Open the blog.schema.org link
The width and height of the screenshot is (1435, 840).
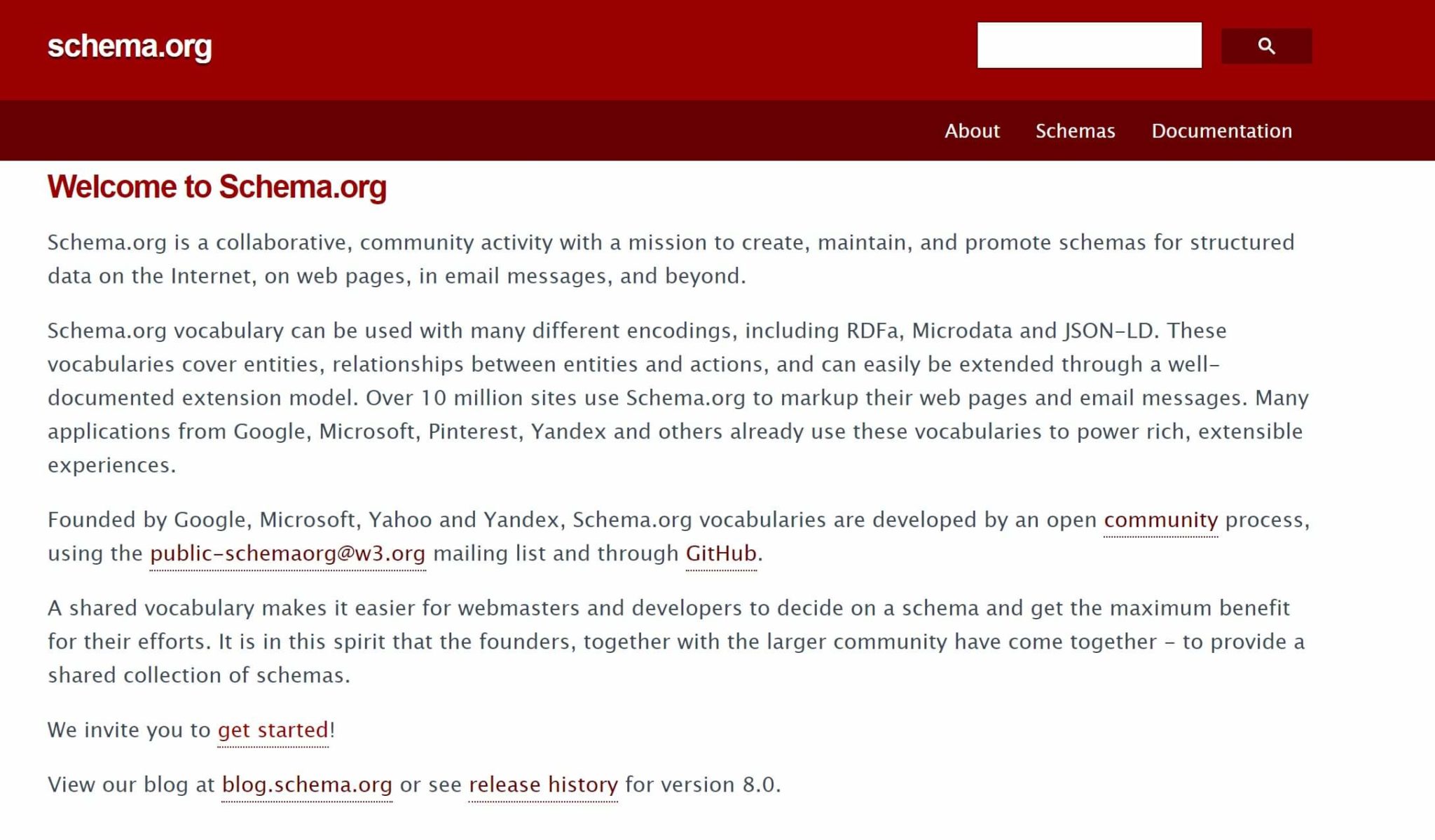click(x=307, y=785)
